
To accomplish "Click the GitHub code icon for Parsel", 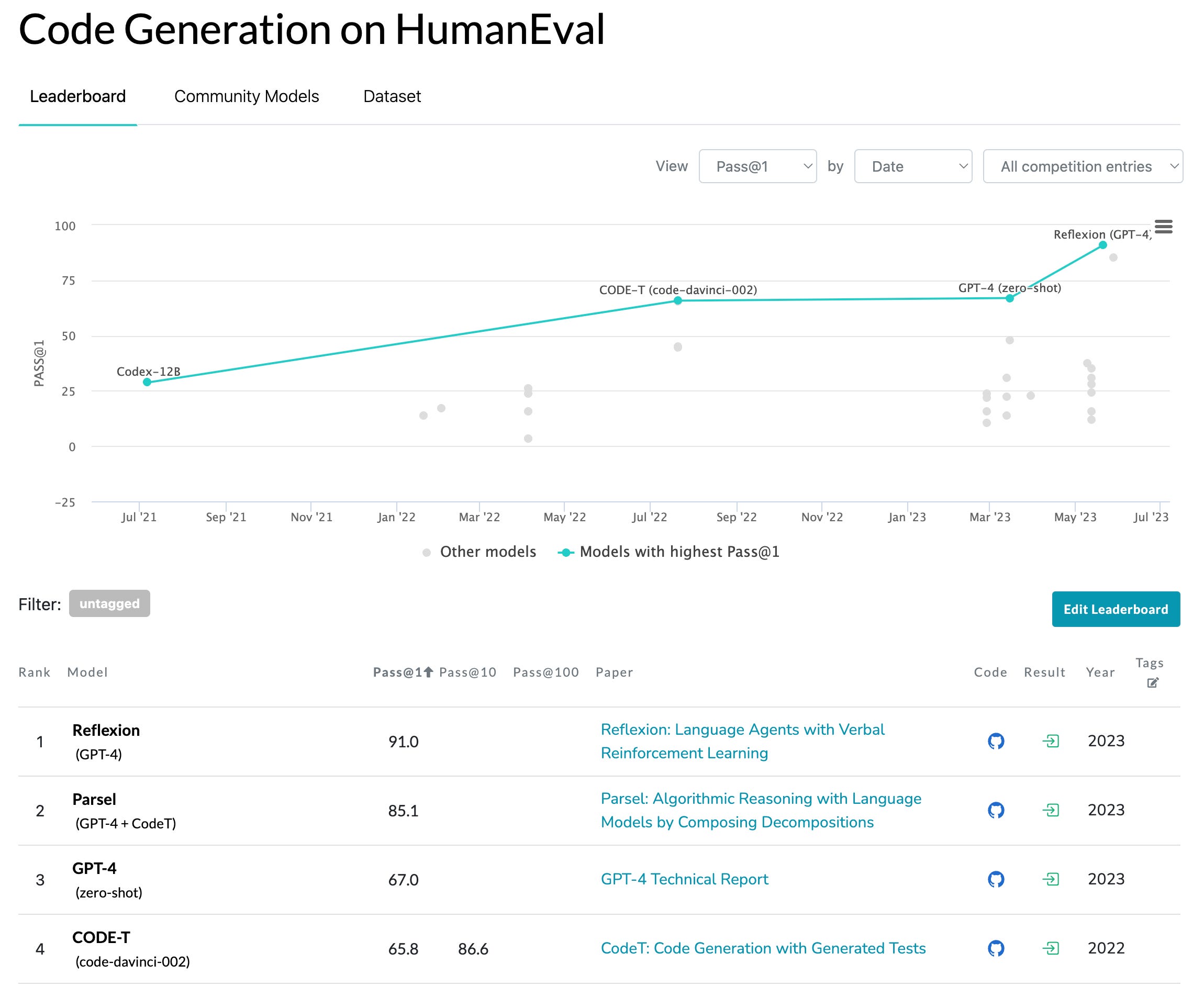I will click(x=996, y=810).
